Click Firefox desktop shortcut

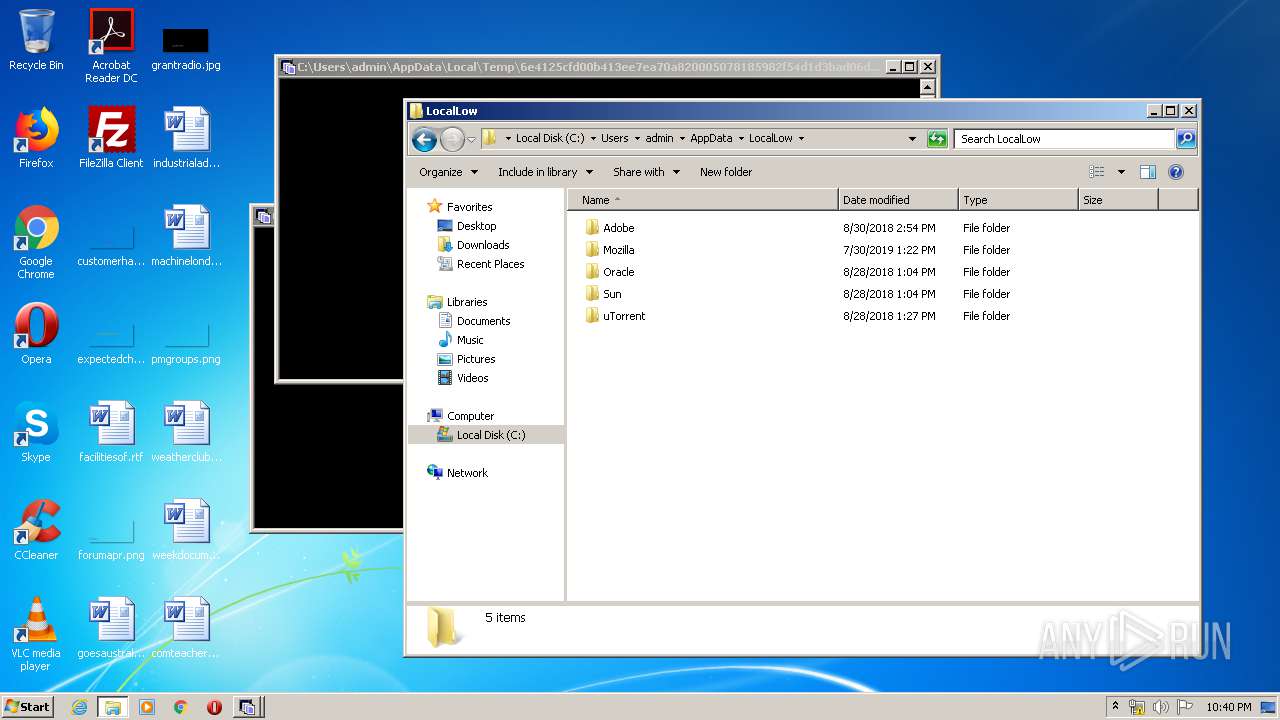click(x=36, y=138)
